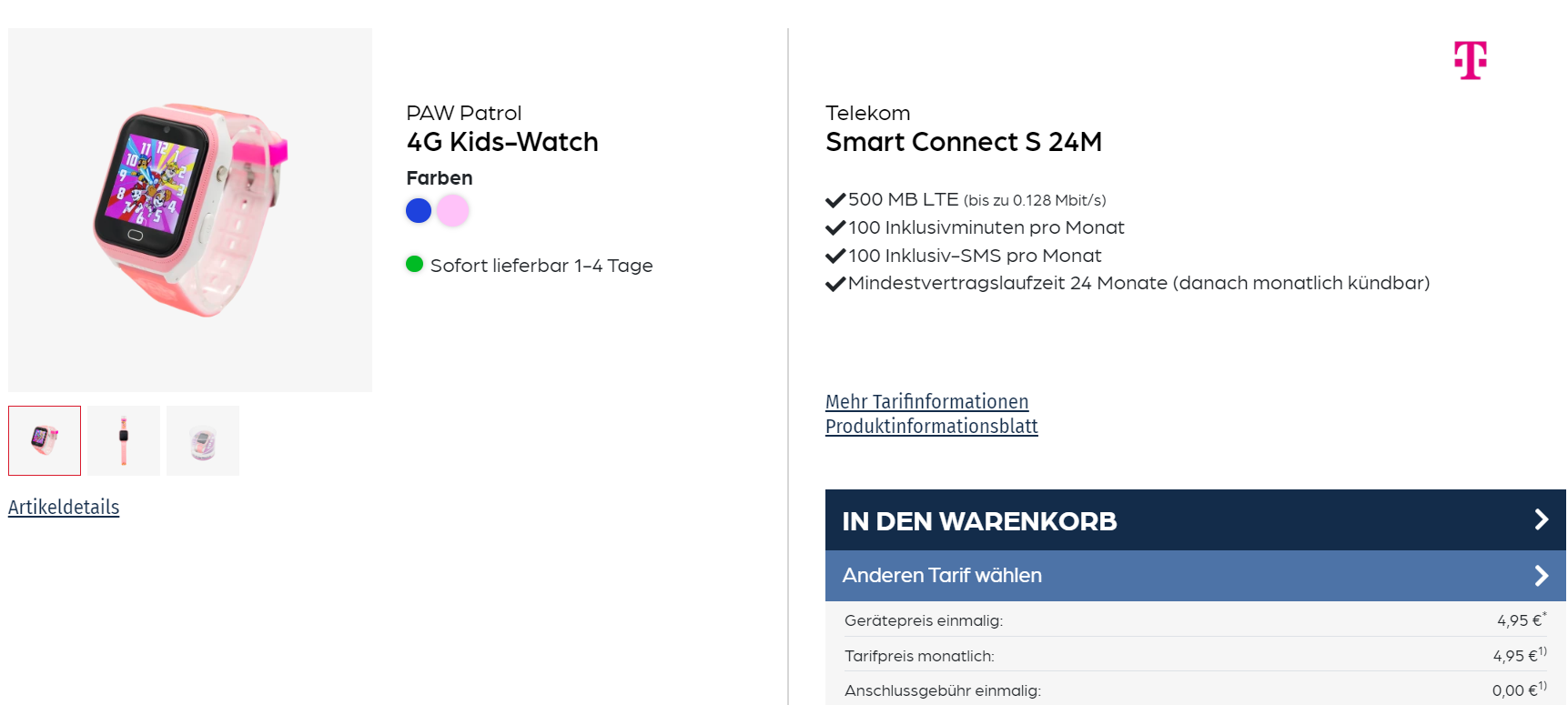Open the Produktinformationsblatt document
The image size is (1568, 705).
point(931,426)
